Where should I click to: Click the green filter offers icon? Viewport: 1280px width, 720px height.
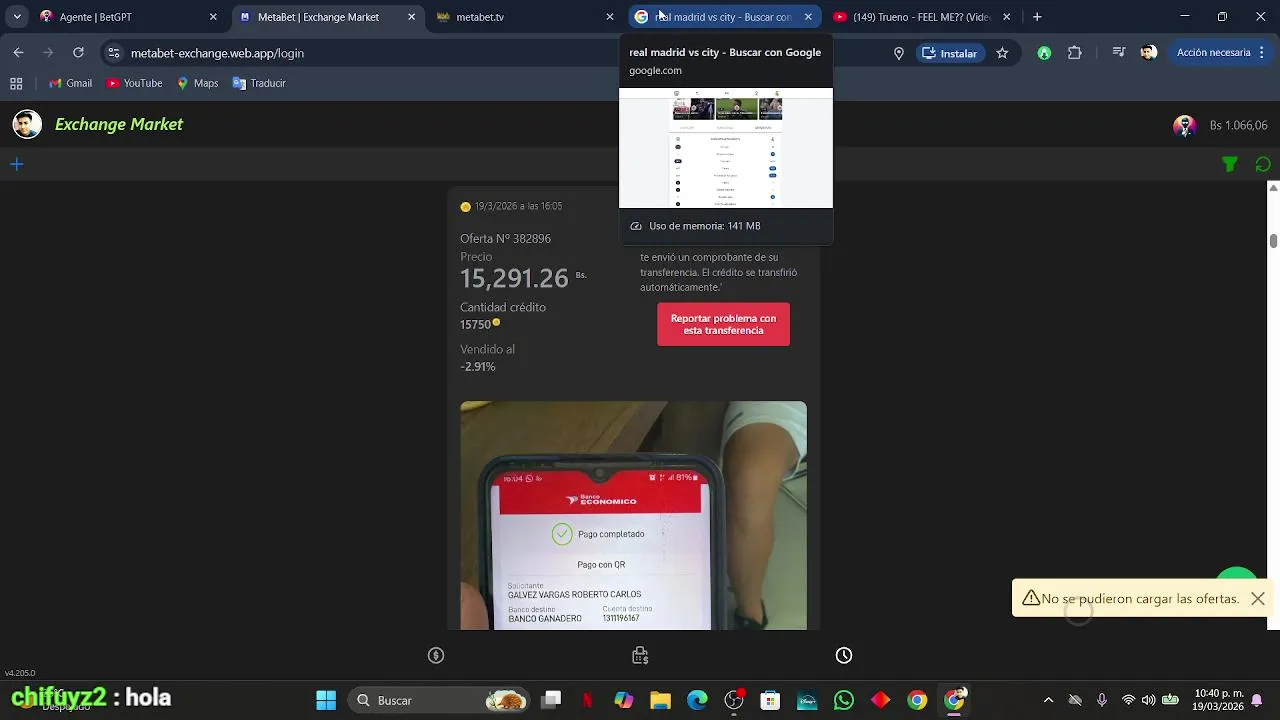pyautogui.click(x=1230, y=165)
